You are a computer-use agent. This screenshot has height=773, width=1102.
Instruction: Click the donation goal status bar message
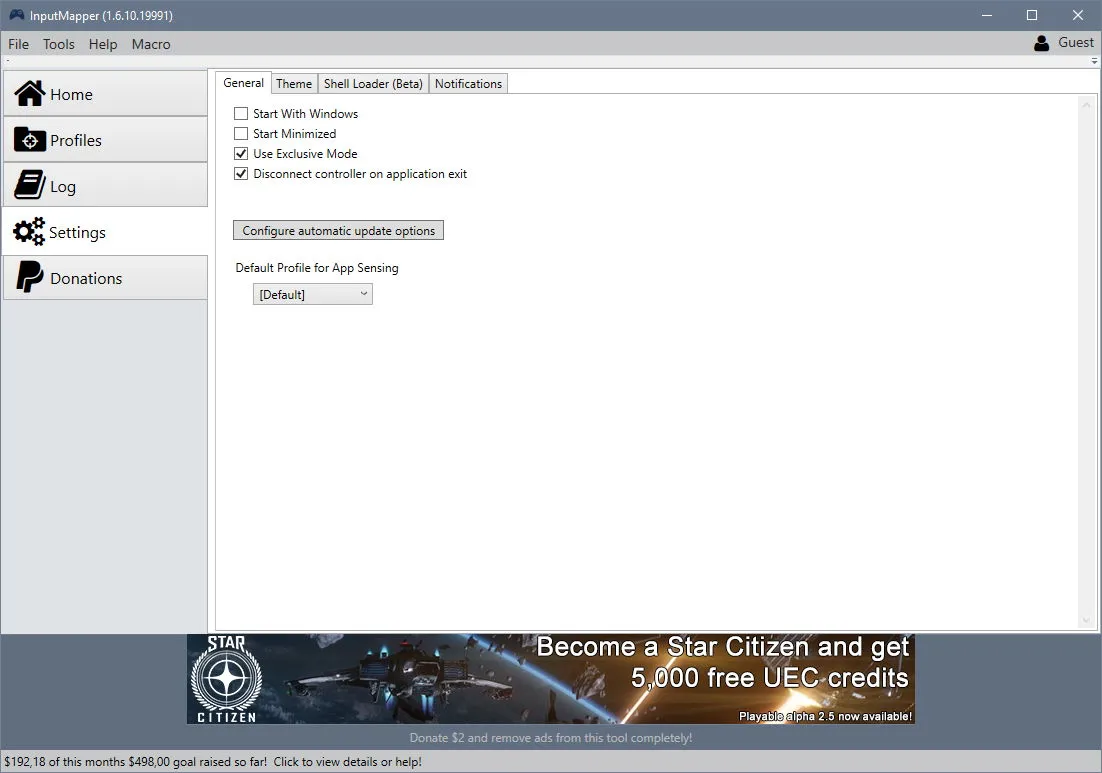[x=213, y=762]
